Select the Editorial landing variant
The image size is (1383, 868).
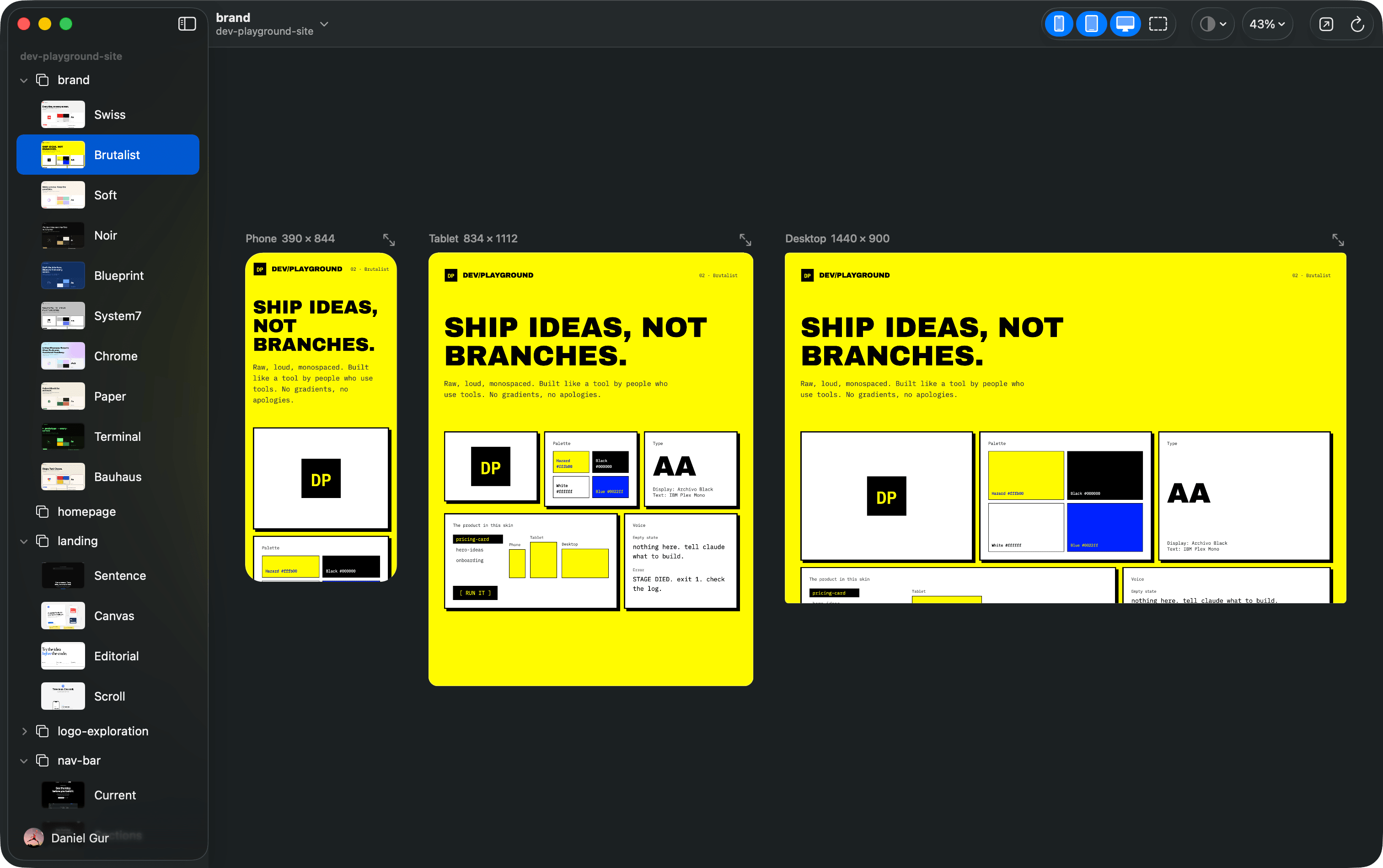tap(108, 656)
